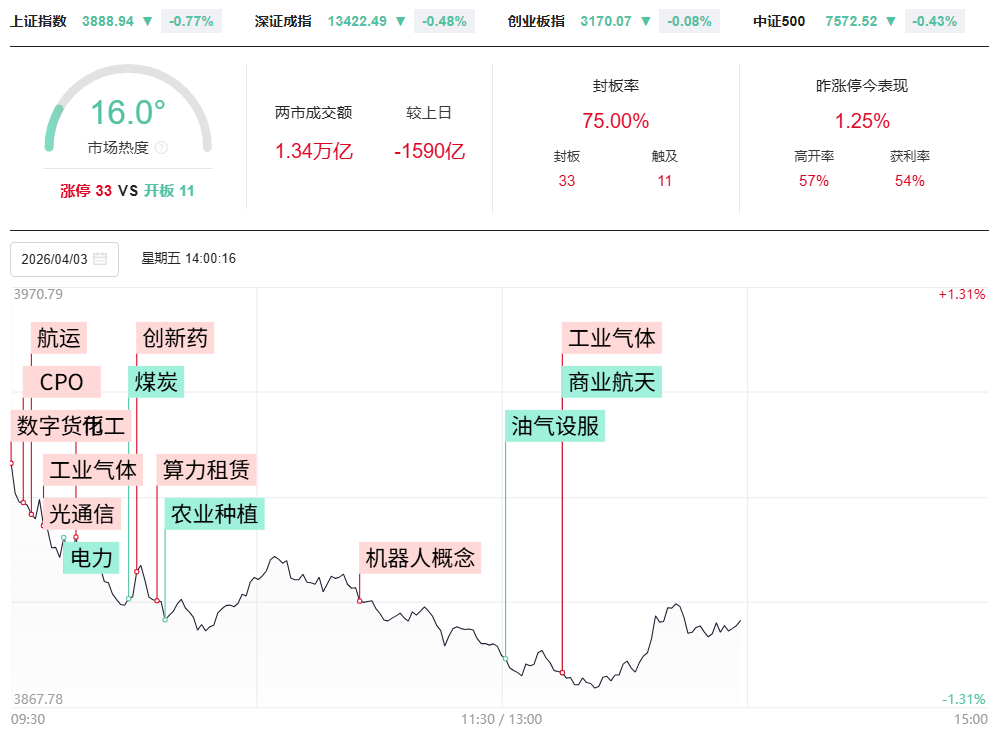Select the 航运 sector tag on chart

58,338
